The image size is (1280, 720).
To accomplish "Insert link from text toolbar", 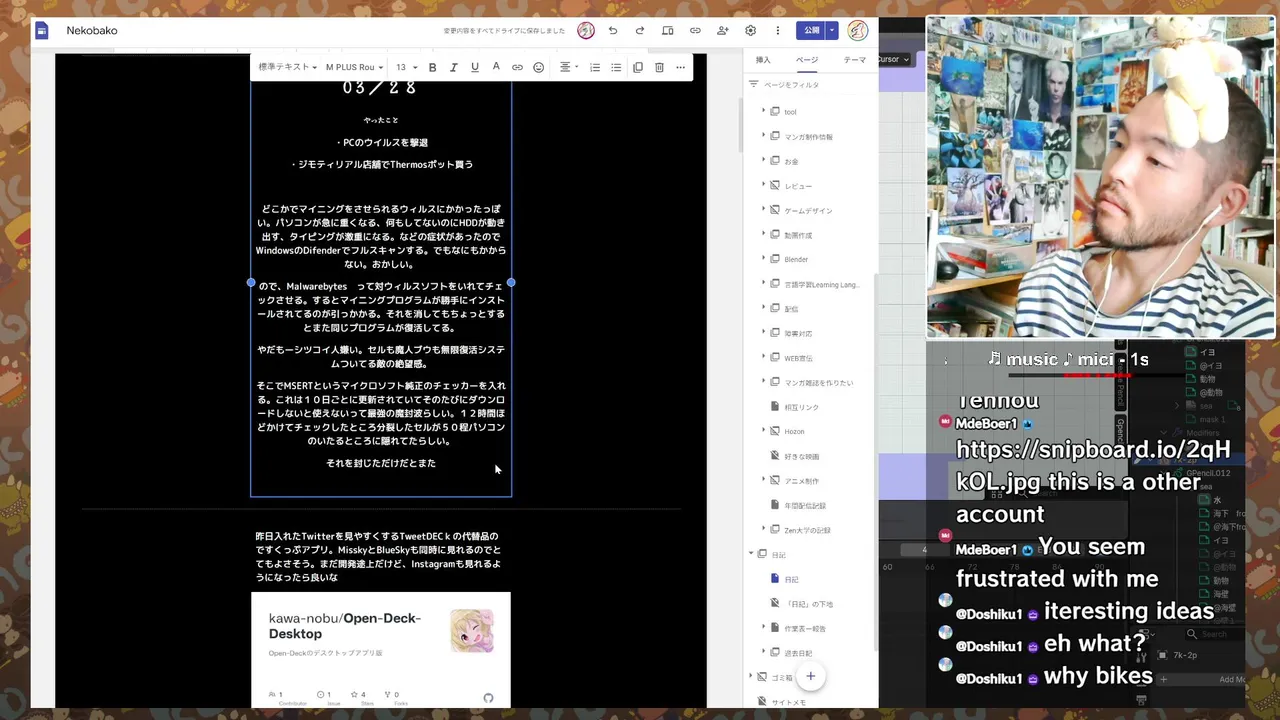I will tap(517, 67).
